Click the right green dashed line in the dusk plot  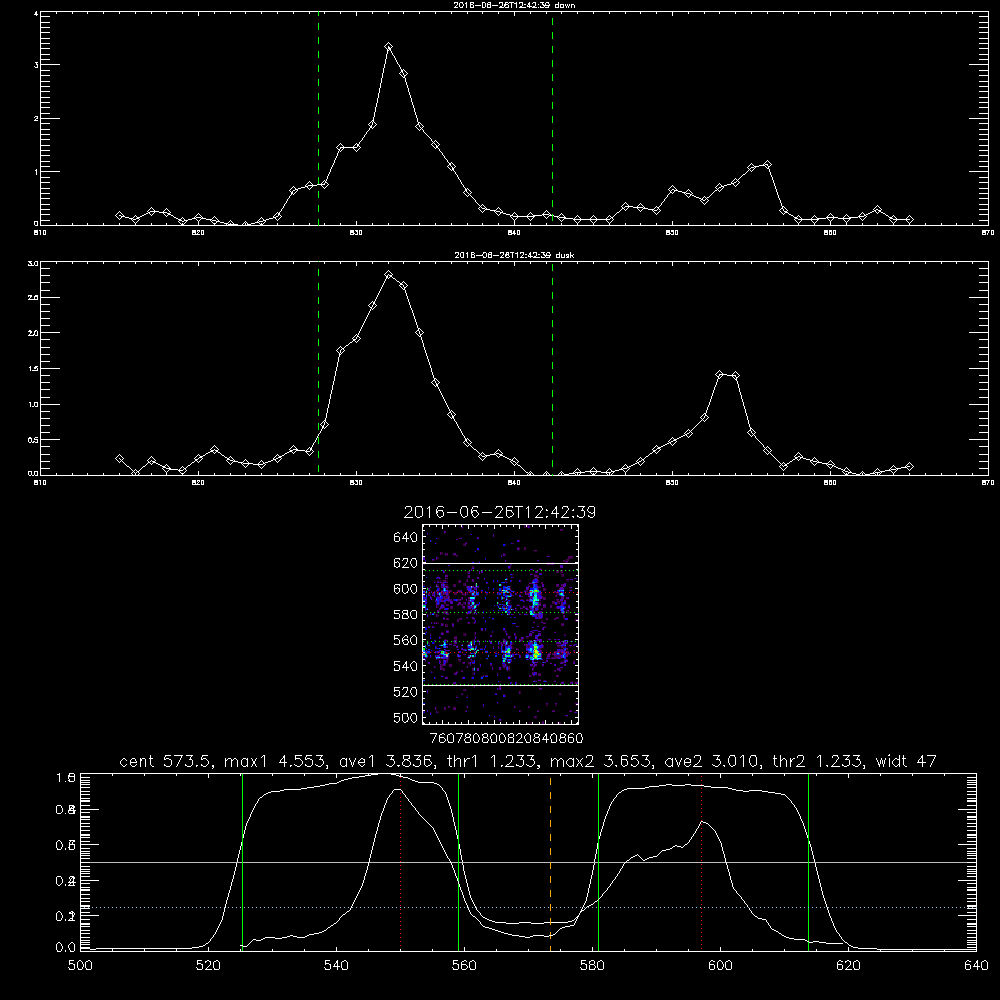point(552,369)
